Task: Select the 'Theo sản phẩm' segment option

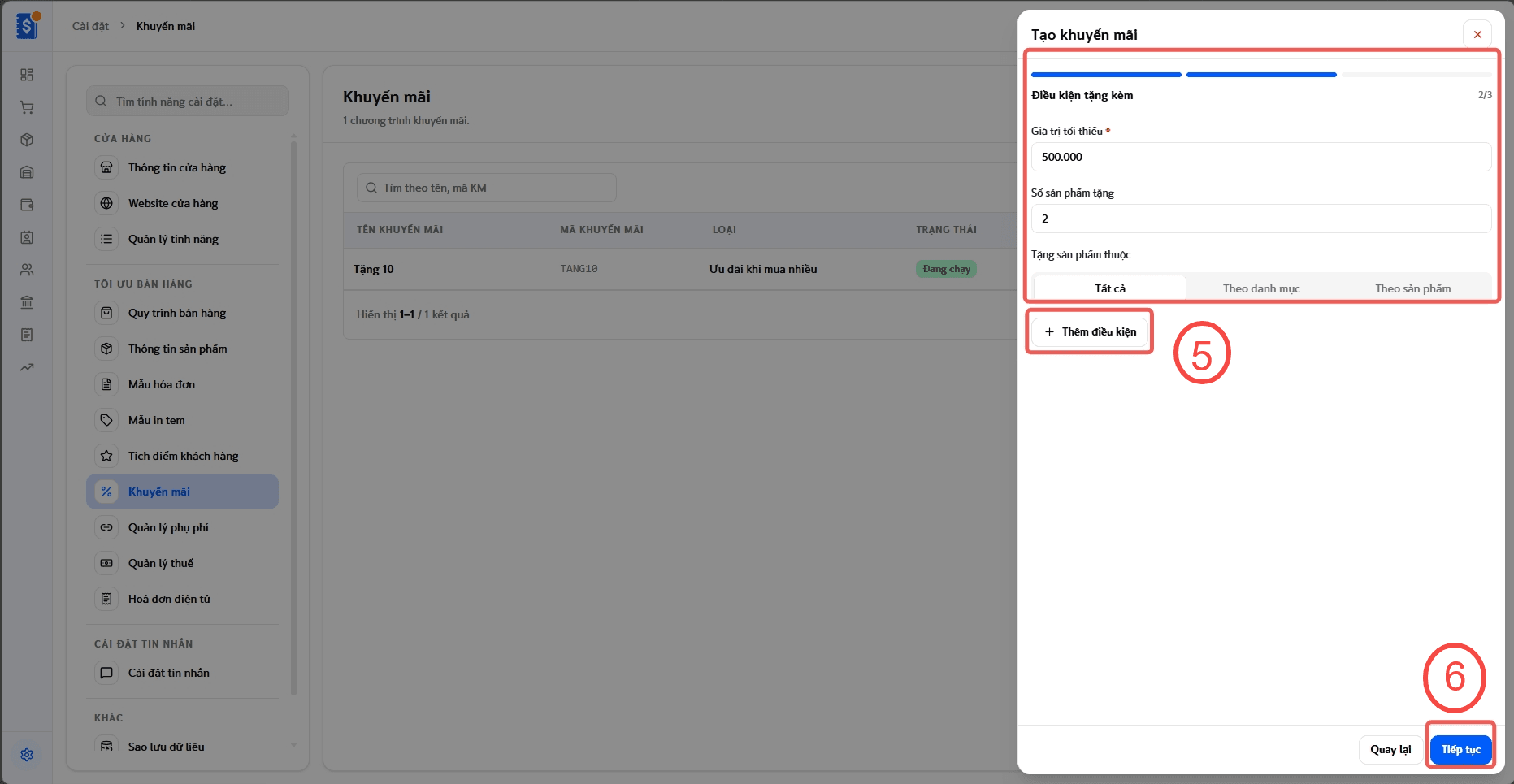Action: click(x=1412, y=288)
